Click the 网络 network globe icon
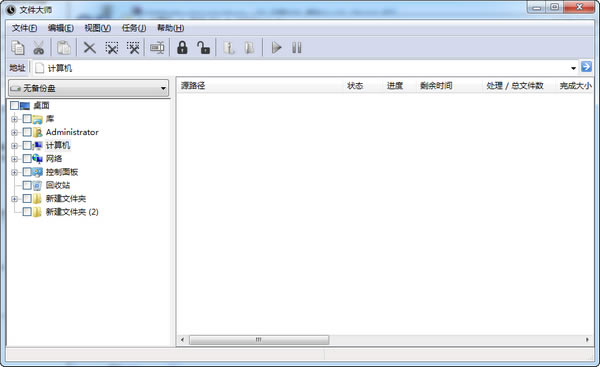The width and height of the screenshot is (600, 367). 38,159
